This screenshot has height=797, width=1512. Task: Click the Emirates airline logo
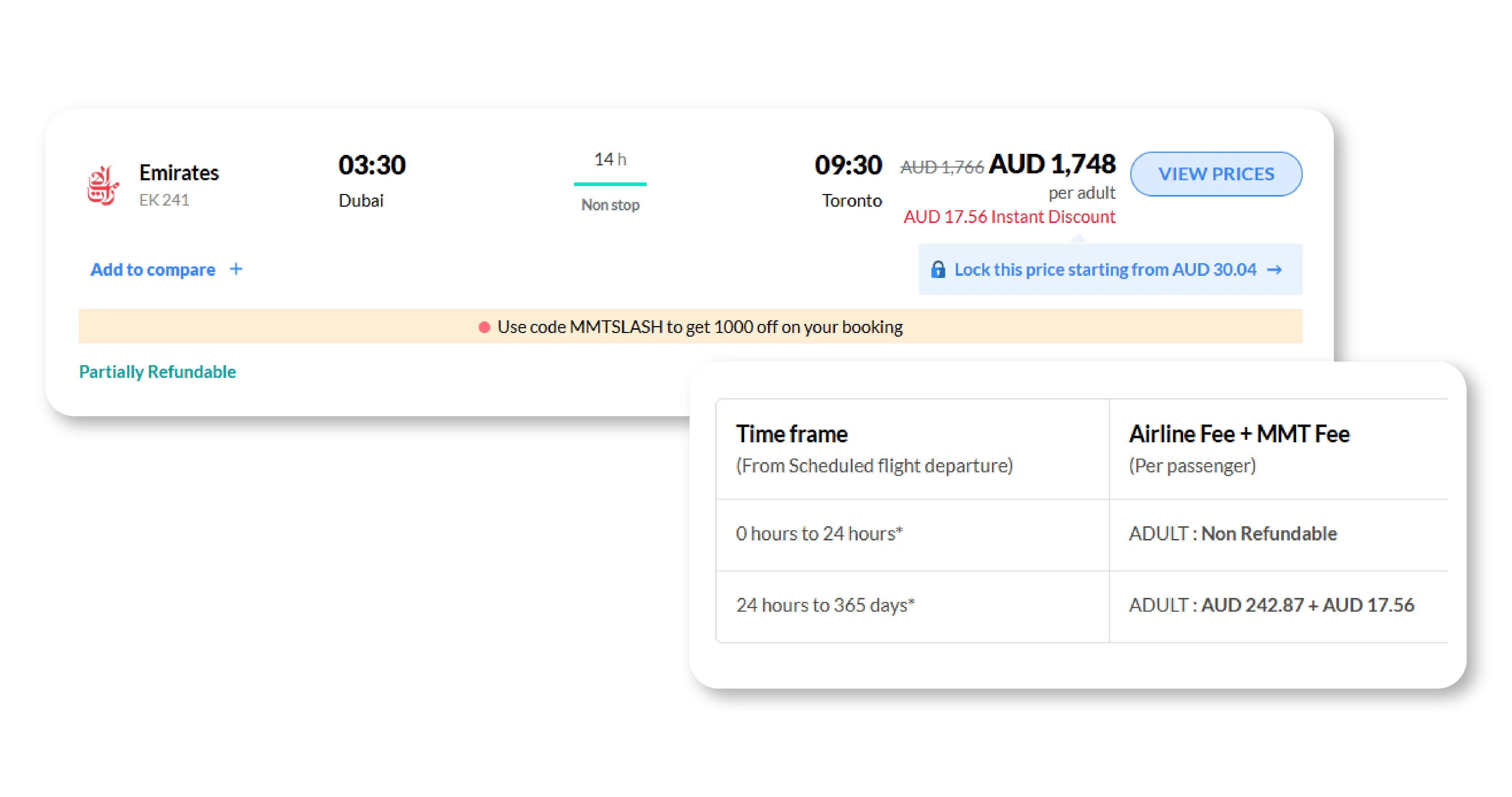point(103,185)
